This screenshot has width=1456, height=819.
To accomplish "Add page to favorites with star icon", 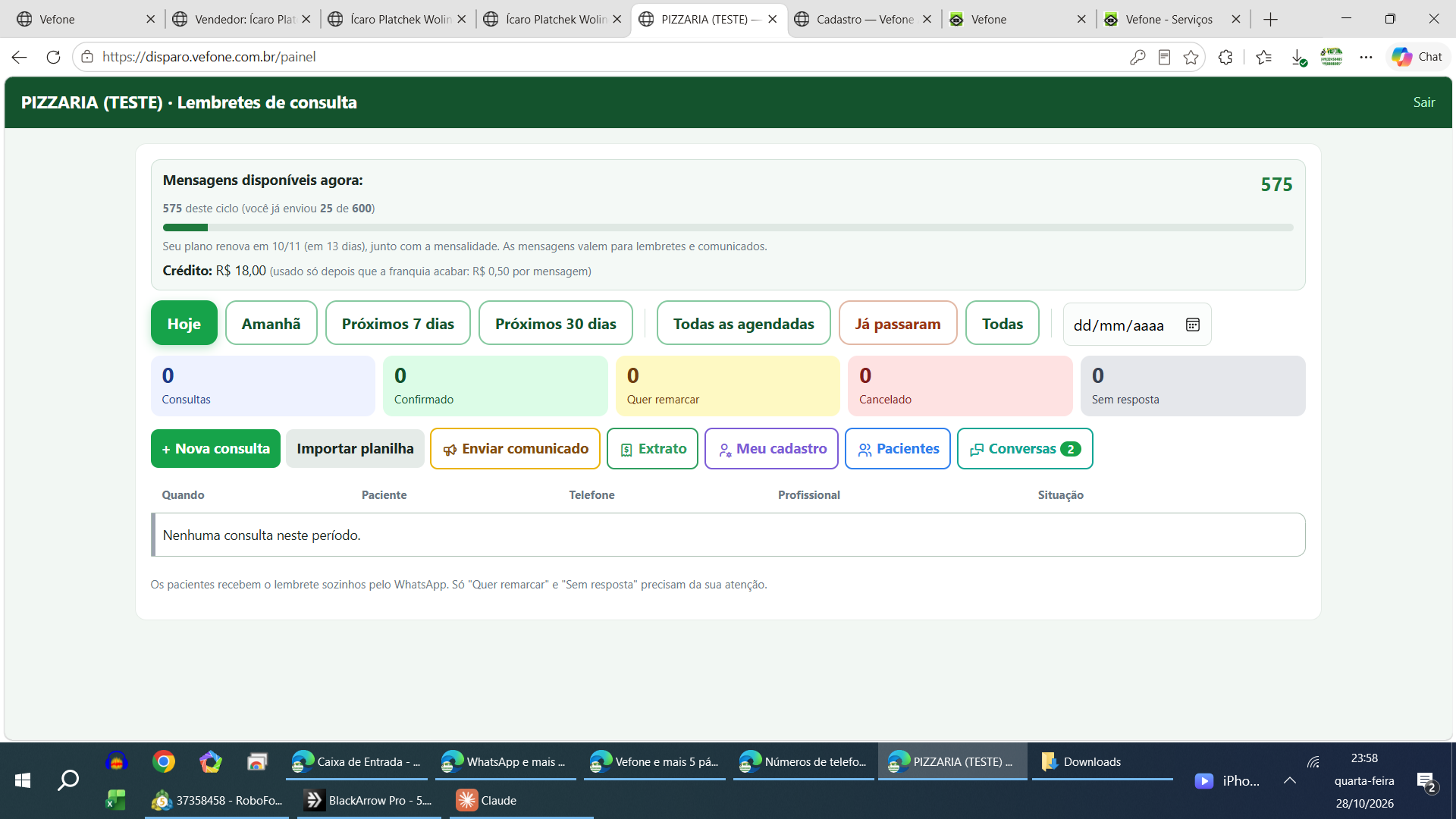I will tap(1191, 57).
